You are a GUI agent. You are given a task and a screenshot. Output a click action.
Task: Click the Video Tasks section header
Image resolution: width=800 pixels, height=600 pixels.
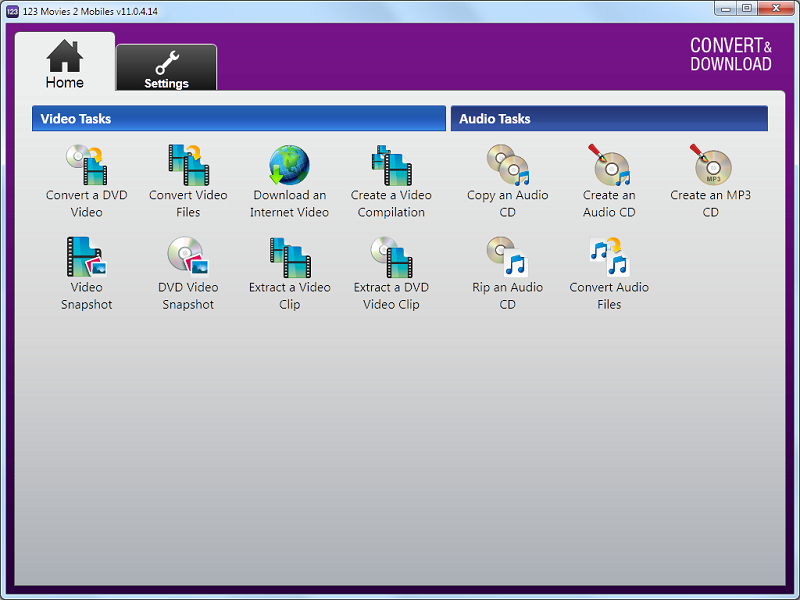238,119
